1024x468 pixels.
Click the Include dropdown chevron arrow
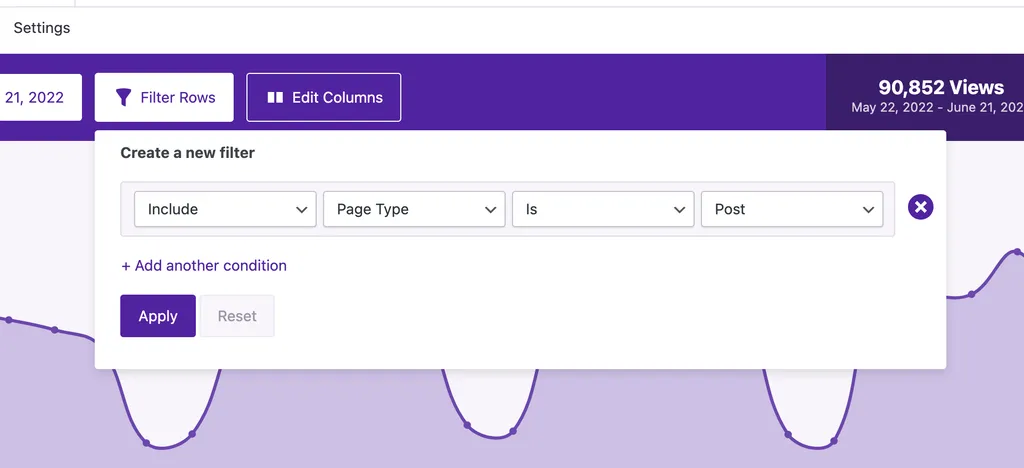tap(302, 210)
